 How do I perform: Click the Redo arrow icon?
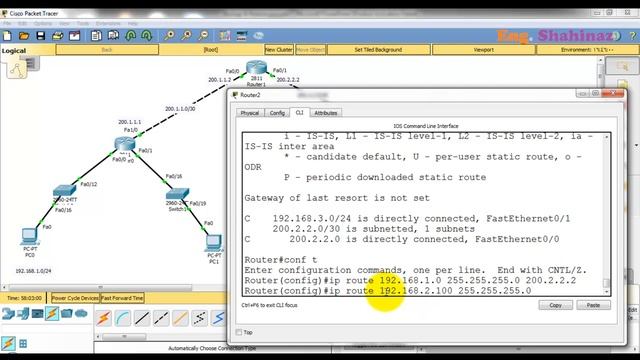[x=147, y=36]
